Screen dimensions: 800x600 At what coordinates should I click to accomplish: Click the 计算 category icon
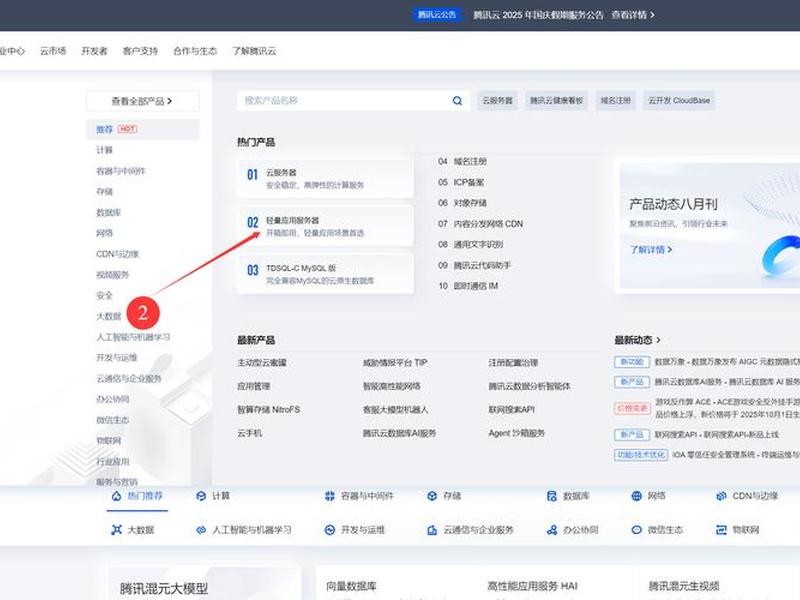point(201,496)
